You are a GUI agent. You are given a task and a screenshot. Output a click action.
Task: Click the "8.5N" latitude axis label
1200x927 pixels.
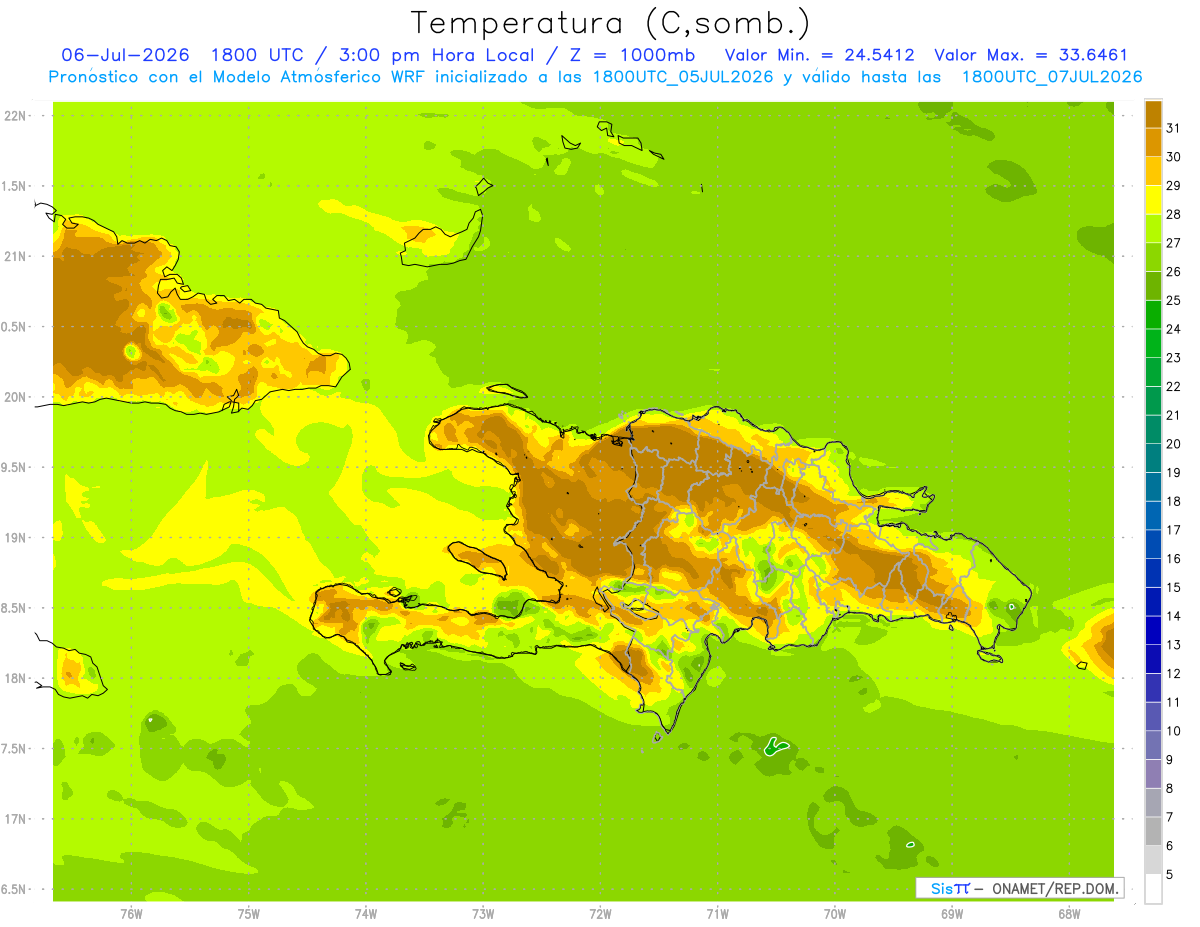coord(13,608)
